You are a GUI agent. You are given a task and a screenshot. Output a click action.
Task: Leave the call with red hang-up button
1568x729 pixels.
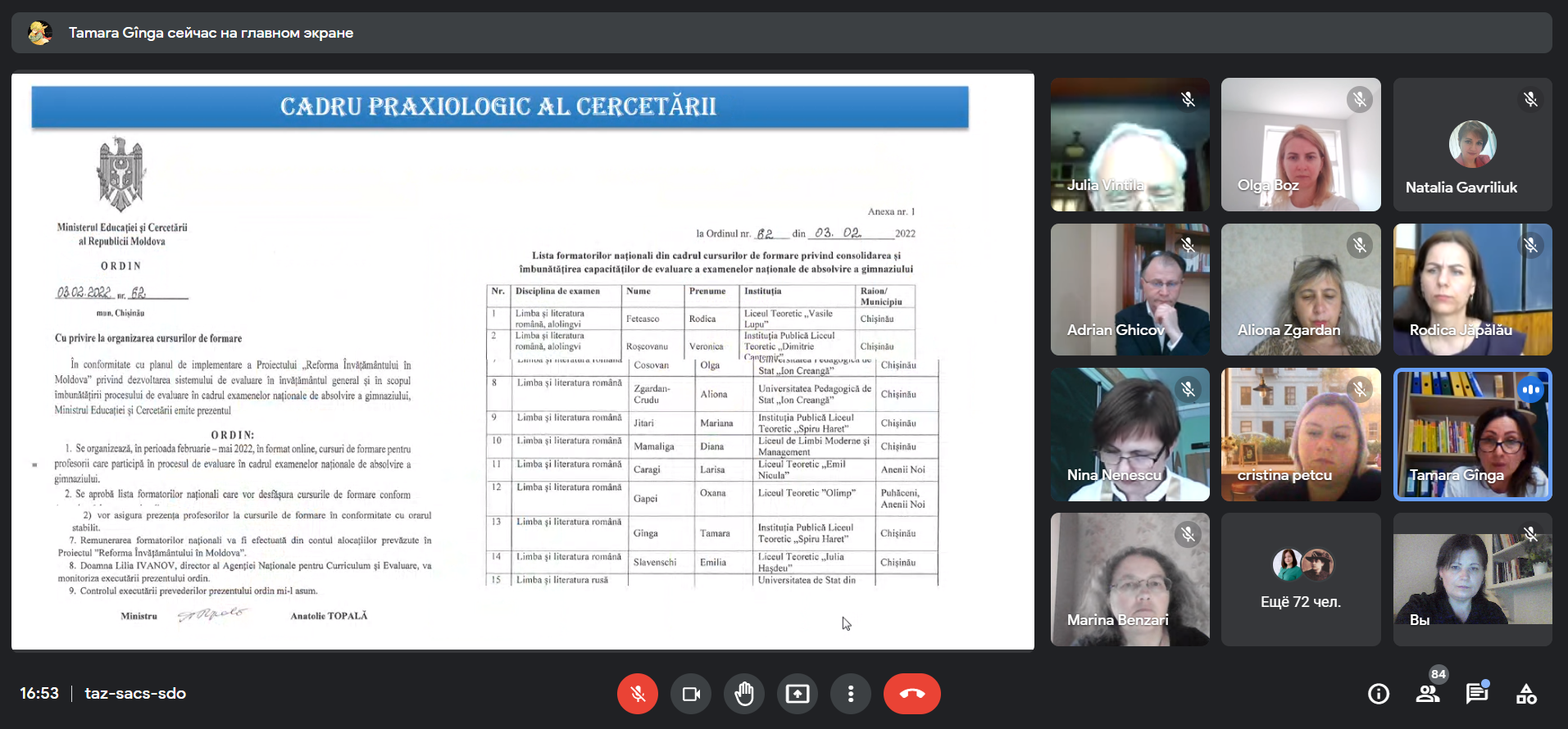(911, 694)
